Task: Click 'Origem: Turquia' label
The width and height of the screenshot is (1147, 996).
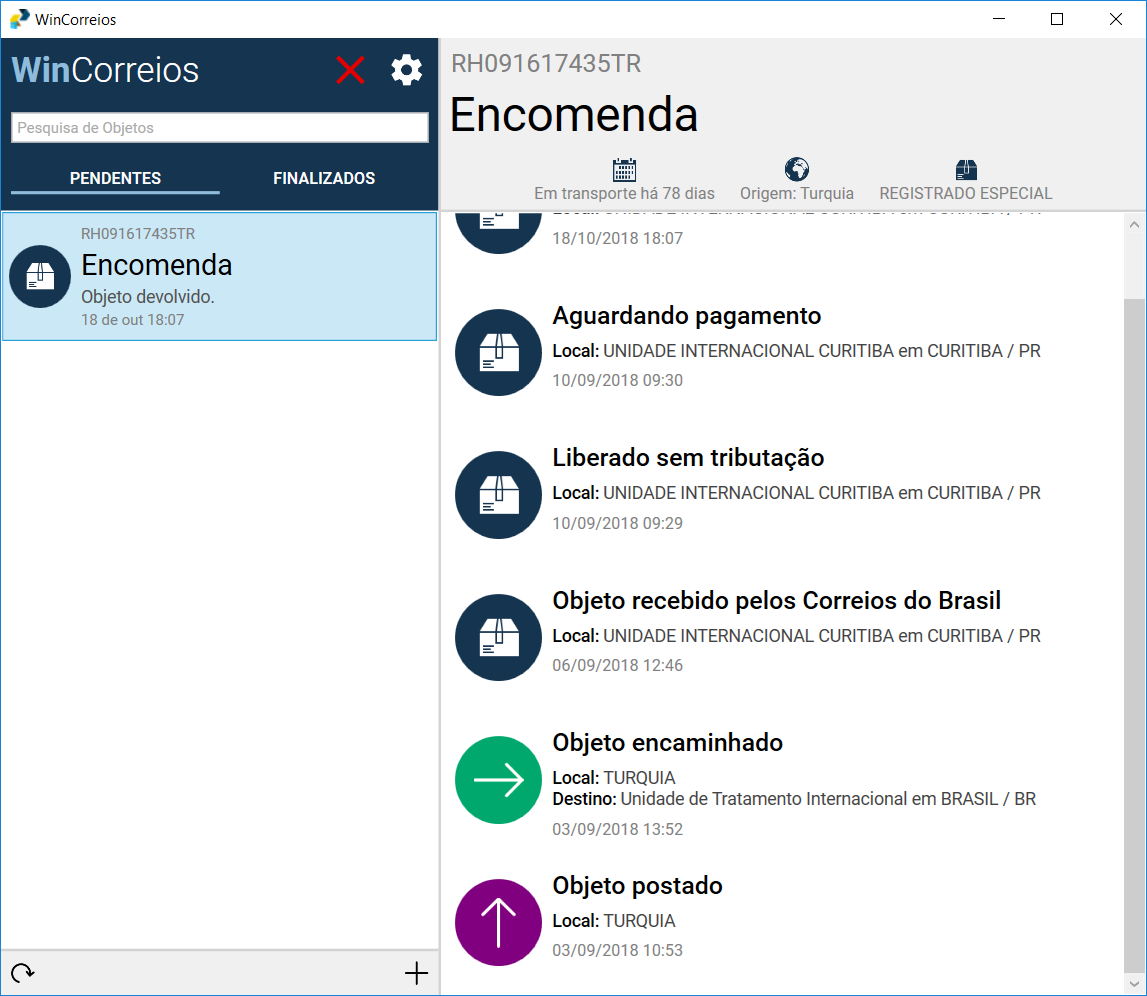Action: [797, 193]
